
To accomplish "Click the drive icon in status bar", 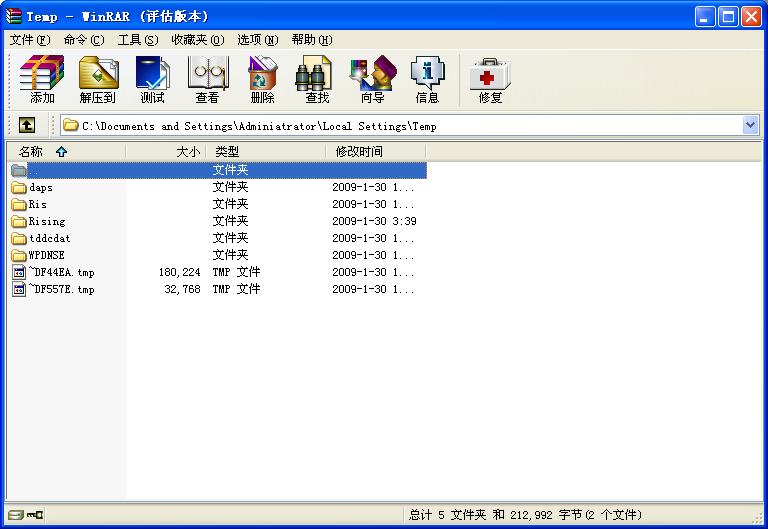I will click(x=16, y=515).
